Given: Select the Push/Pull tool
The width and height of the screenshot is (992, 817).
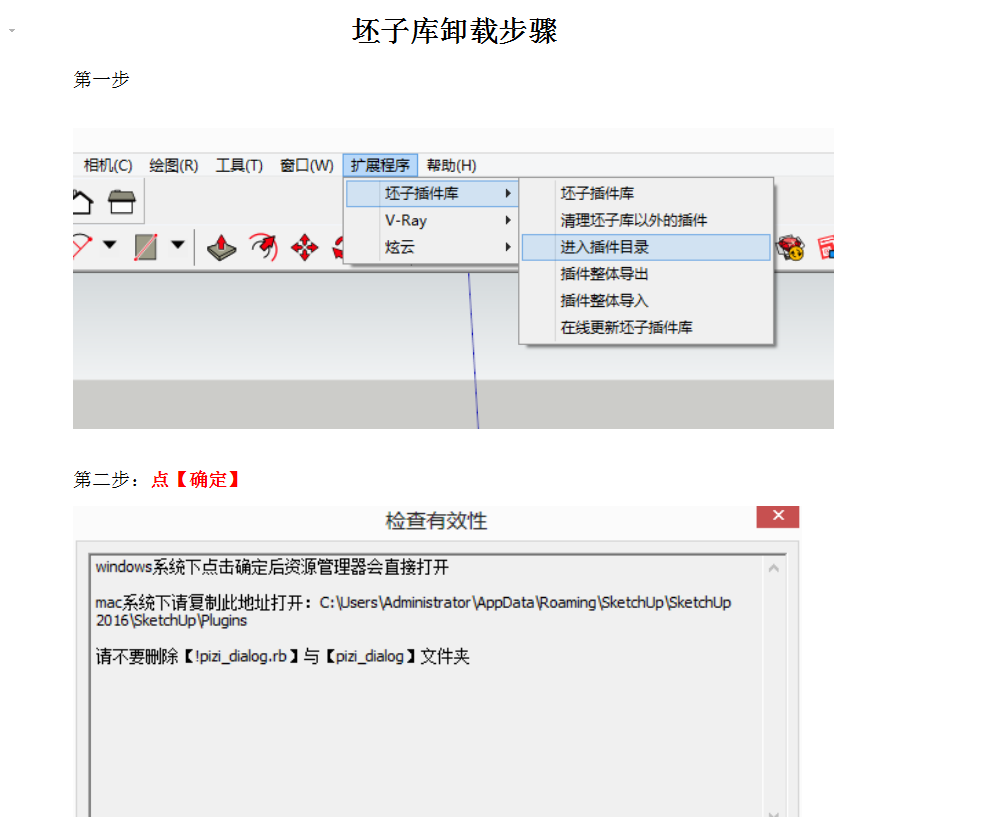Looking at the screenshot, I should (221, 247).
